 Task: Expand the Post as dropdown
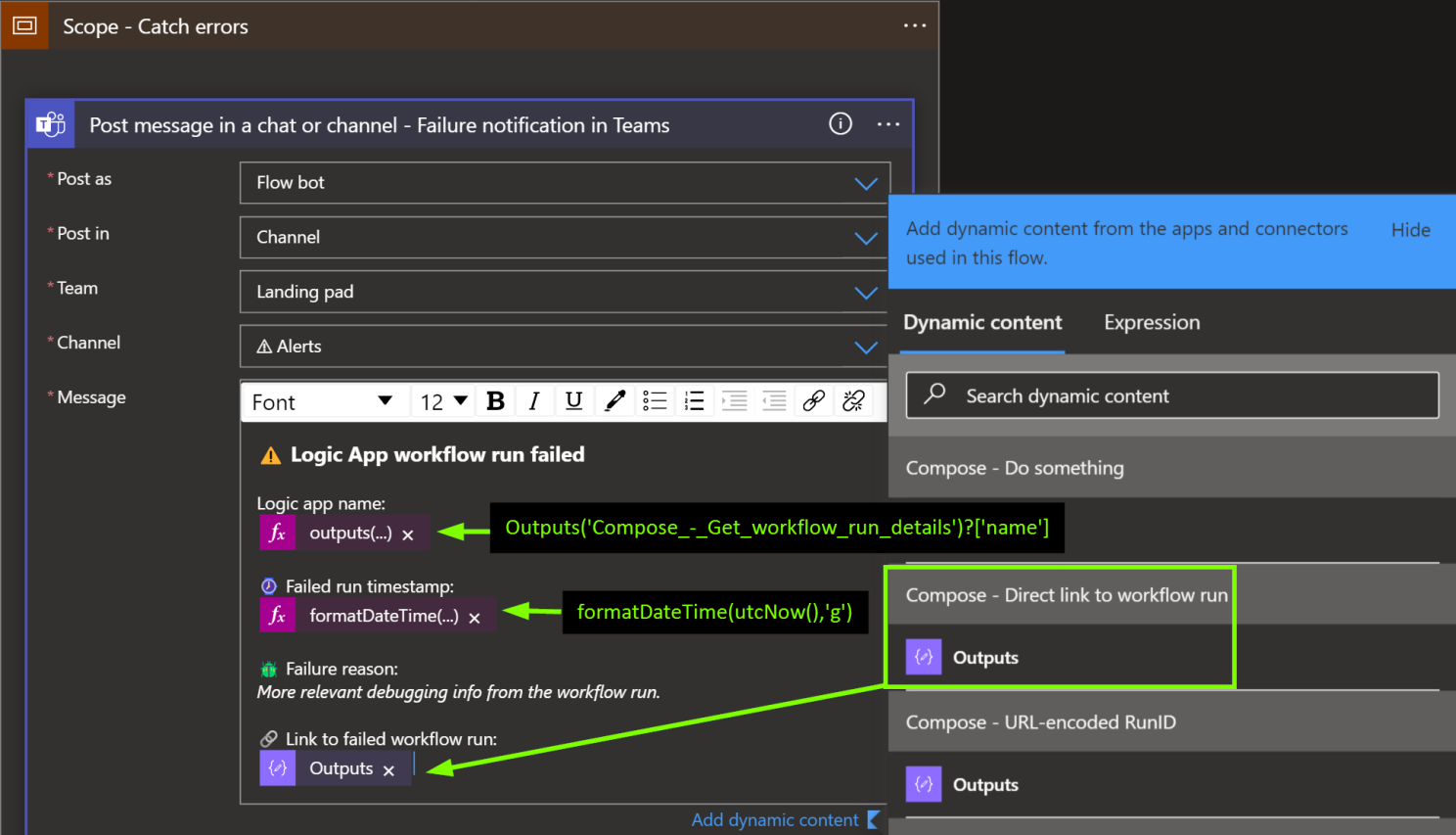coord(865,183)
